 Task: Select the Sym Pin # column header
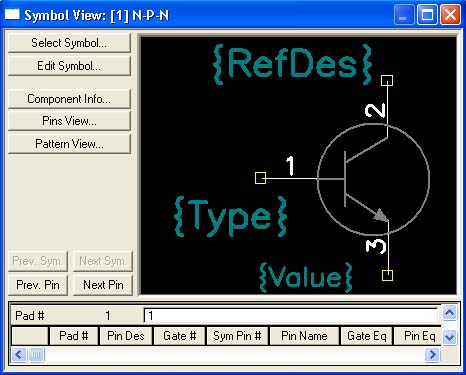tap(237, 336)
